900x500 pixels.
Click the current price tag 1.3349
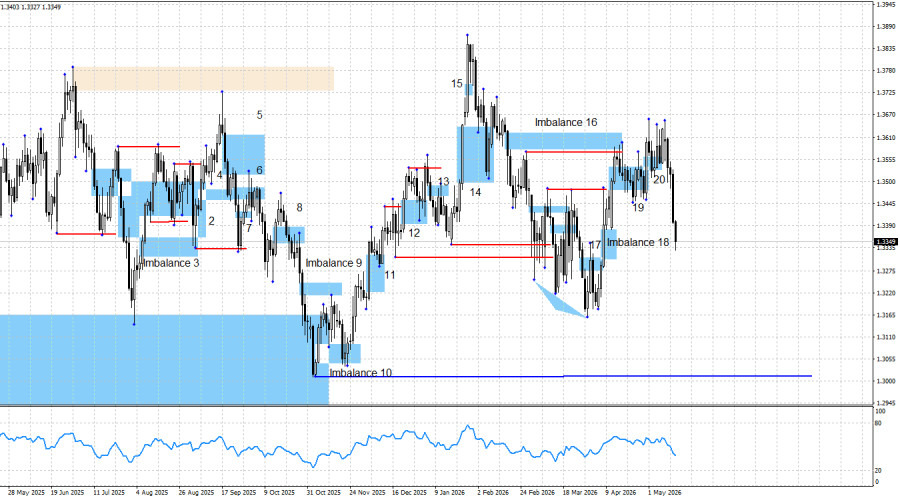coord(885,242)
